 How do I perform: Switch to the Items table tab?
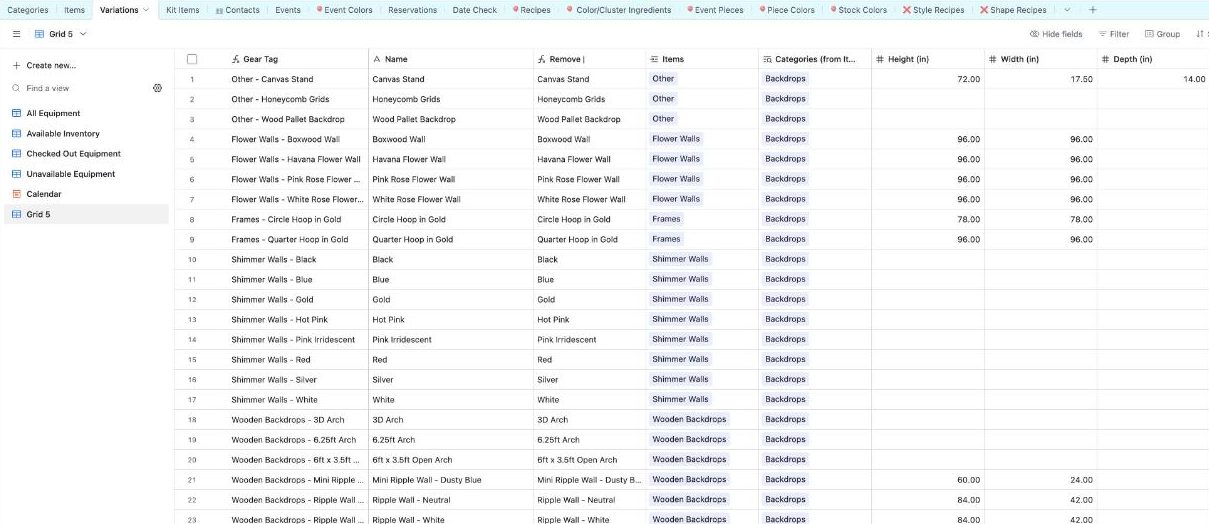click(x=74, y=10)
